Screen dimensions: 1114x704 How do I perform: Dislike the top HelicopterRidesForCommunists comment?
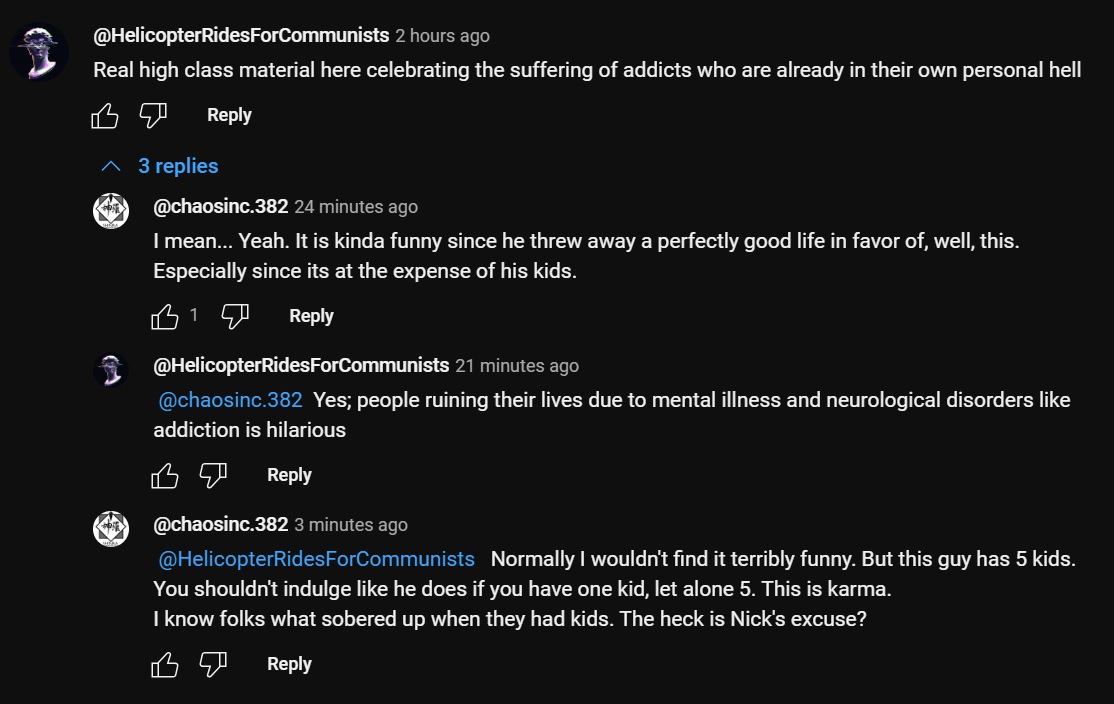click(152, 116)
